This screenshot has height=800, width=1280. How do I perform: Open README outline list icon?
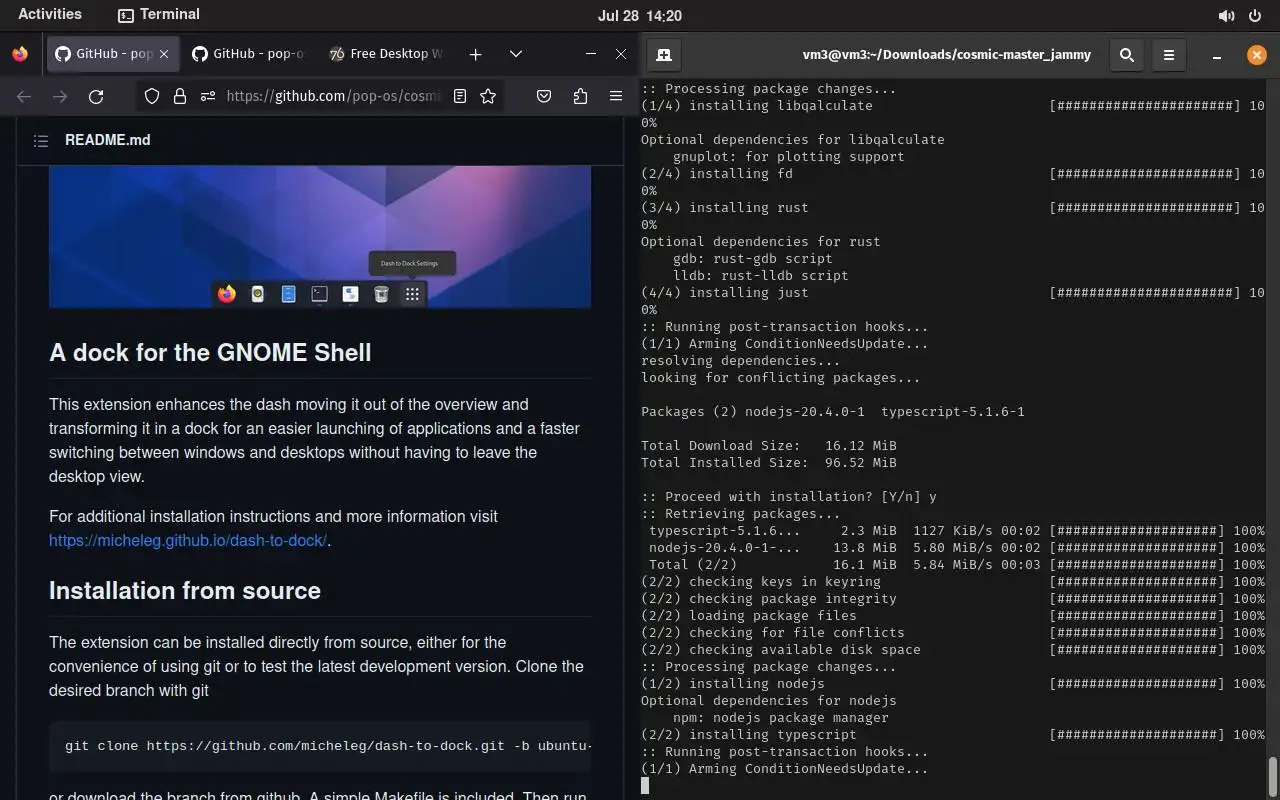point(41,141)
